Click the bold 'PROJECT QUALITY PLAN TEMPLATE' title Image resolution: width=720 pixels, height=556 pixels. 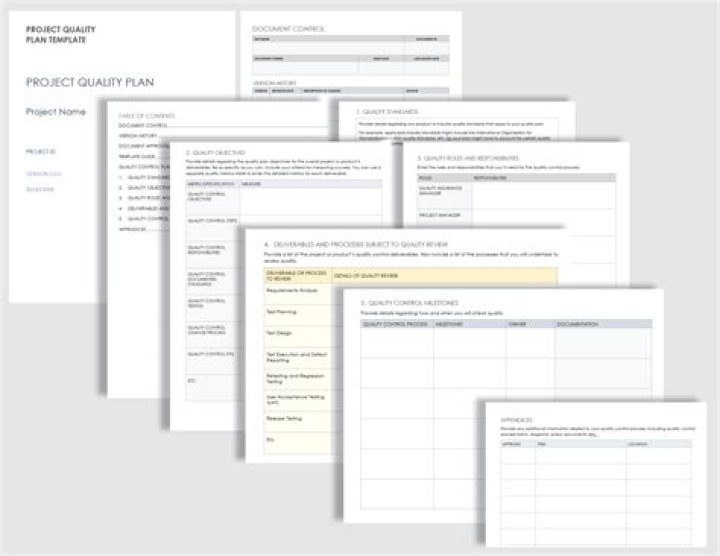click(61, 34)
